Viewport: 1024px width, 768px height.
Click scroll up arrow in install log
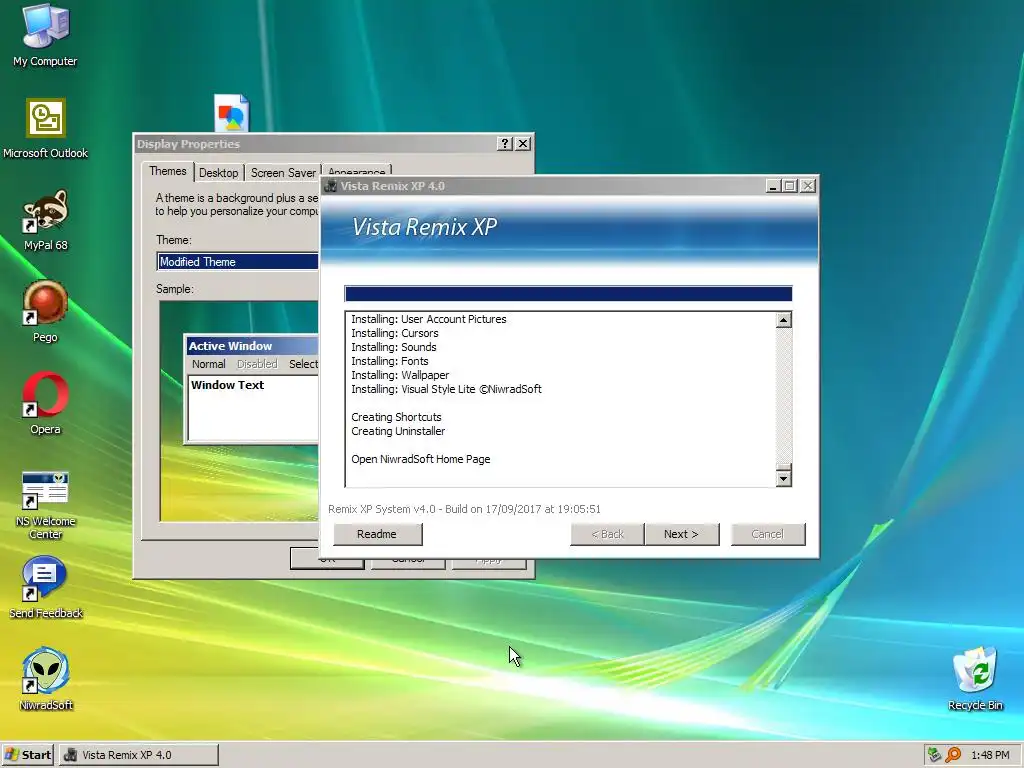point(784,320)
